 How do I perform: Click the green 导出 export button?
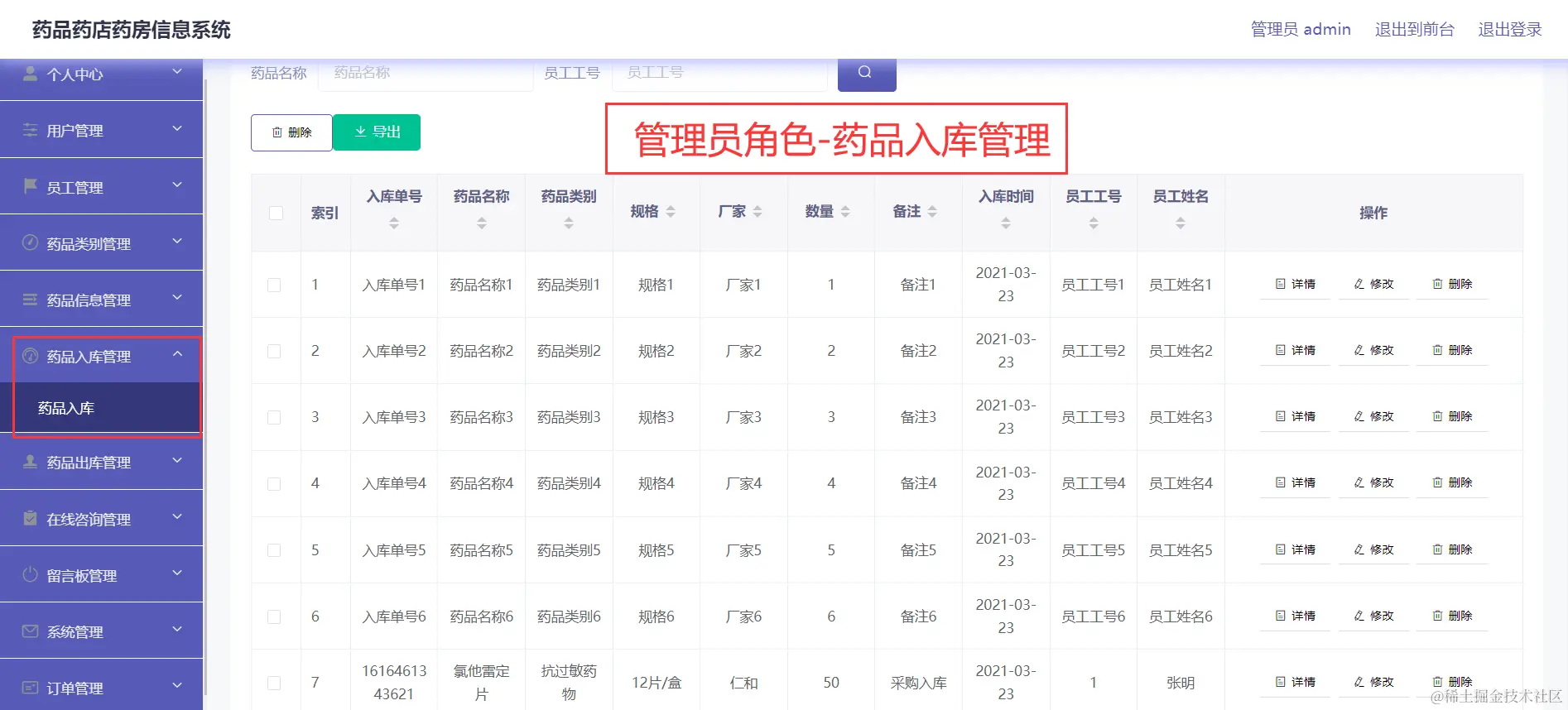377,132
